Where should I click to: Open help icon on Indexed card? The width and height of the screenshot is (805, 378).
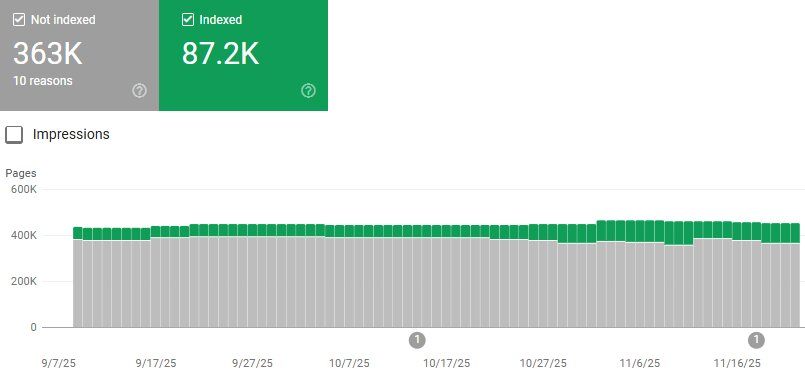[308, 91]
